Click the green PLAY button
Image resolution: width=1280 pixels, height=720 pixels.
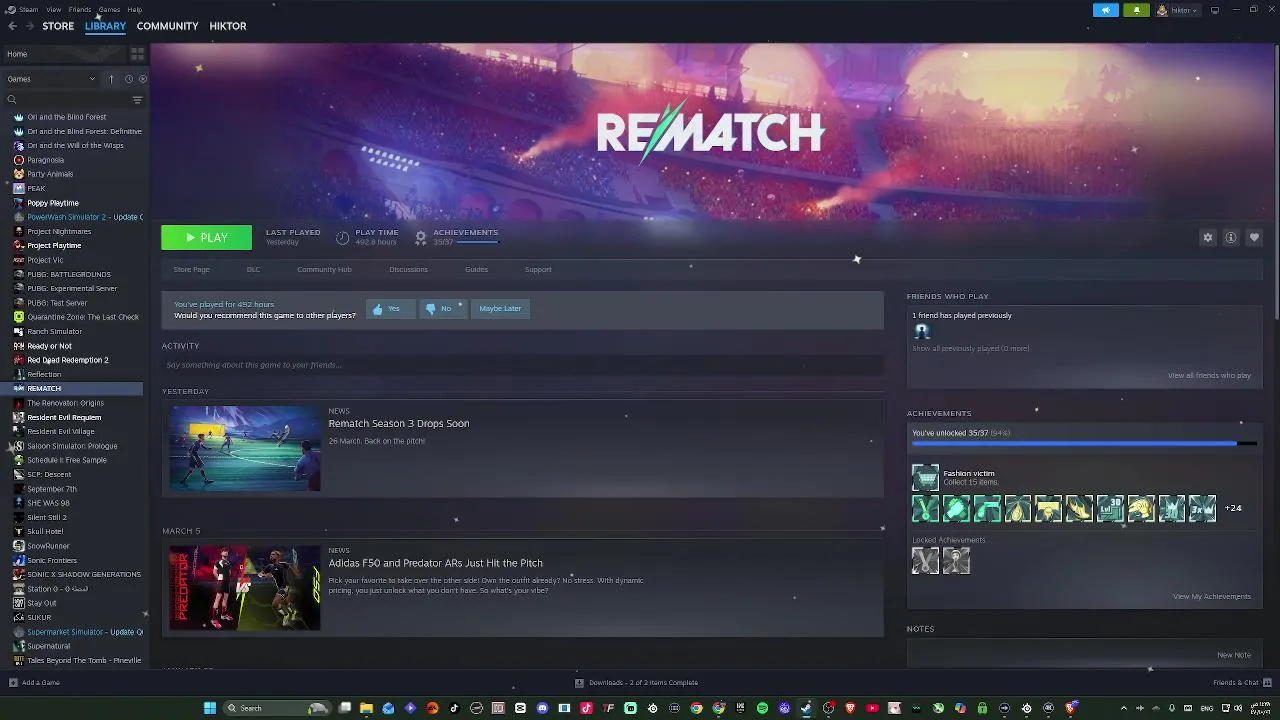click(x=206, y=237)
